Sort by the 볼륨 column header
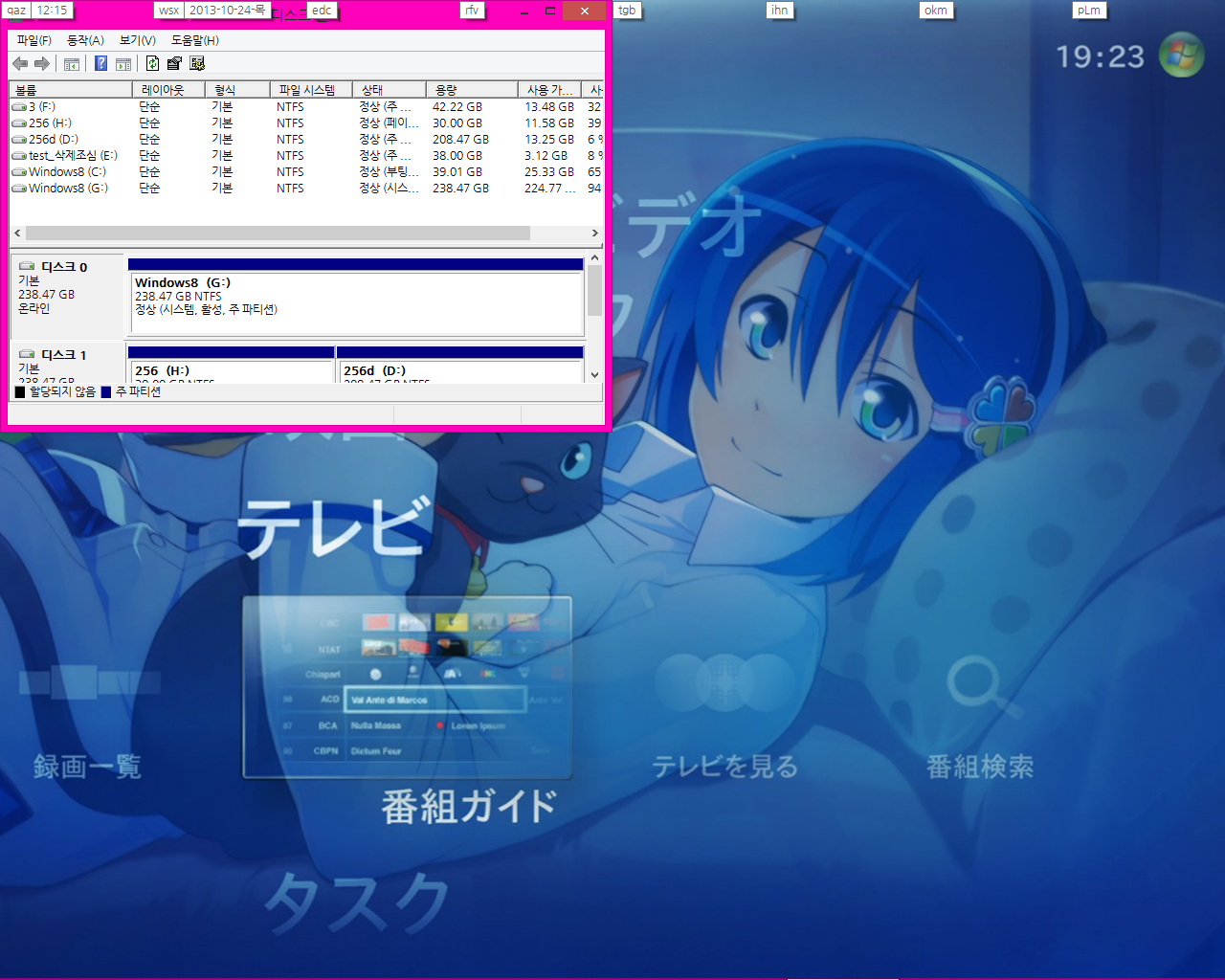Viewport: 1225px width, 980px height. (x=71, y=90)
